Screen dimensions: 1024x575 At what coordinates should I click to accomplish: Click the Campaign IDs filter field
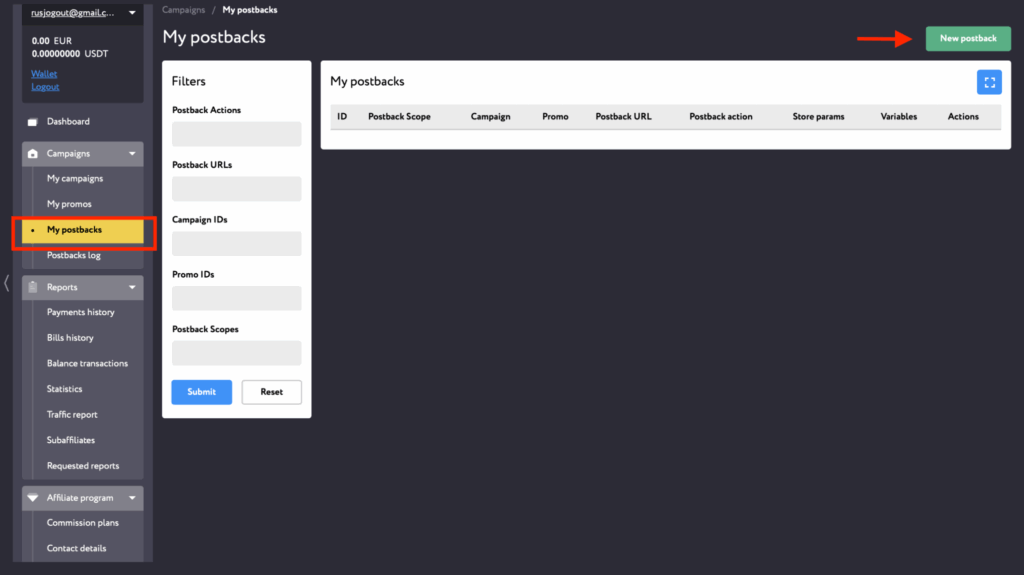[x=236, y=244]
